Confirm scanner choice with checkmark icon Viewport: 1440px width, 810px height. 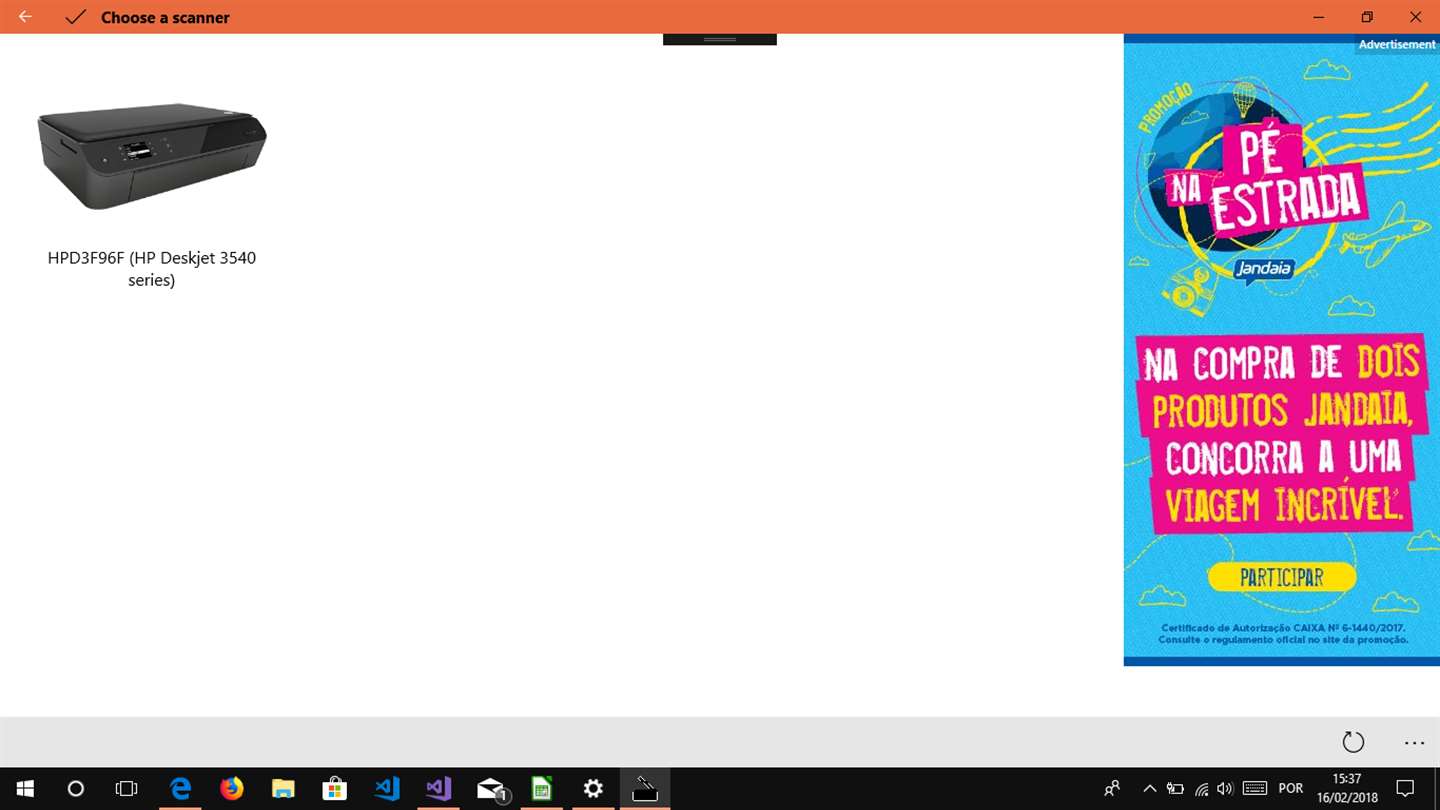click(75, 17)
